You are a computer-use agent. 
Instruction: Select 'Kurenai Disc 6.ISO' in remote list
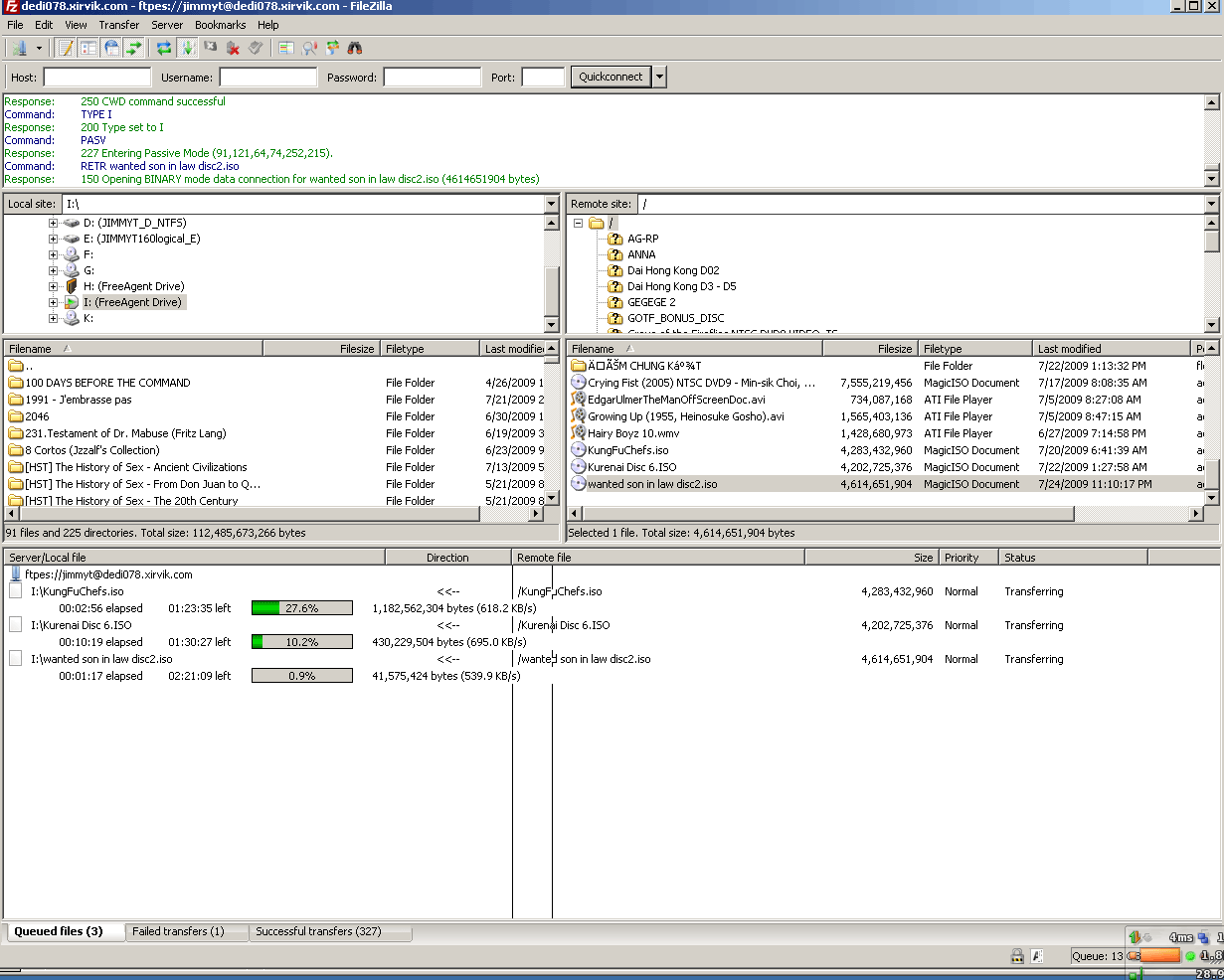tap(631, 467)
